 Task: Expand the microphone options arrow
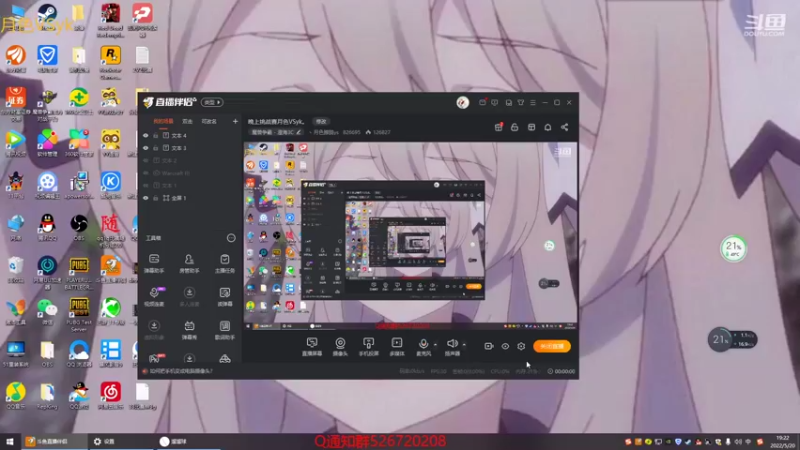point(435,345)
